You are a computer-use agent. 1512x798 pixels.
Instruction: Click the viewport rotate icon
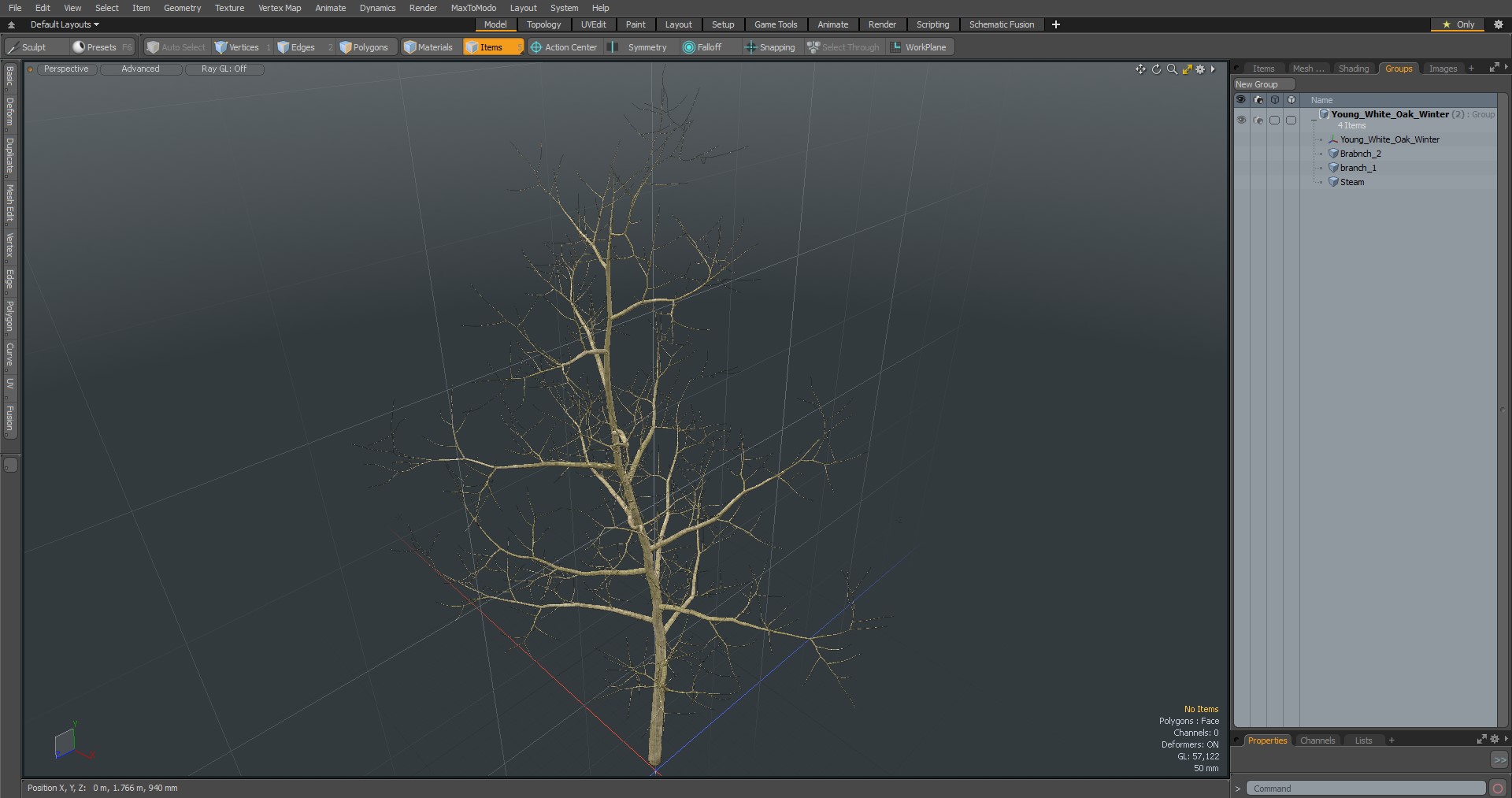[1156, 69]
